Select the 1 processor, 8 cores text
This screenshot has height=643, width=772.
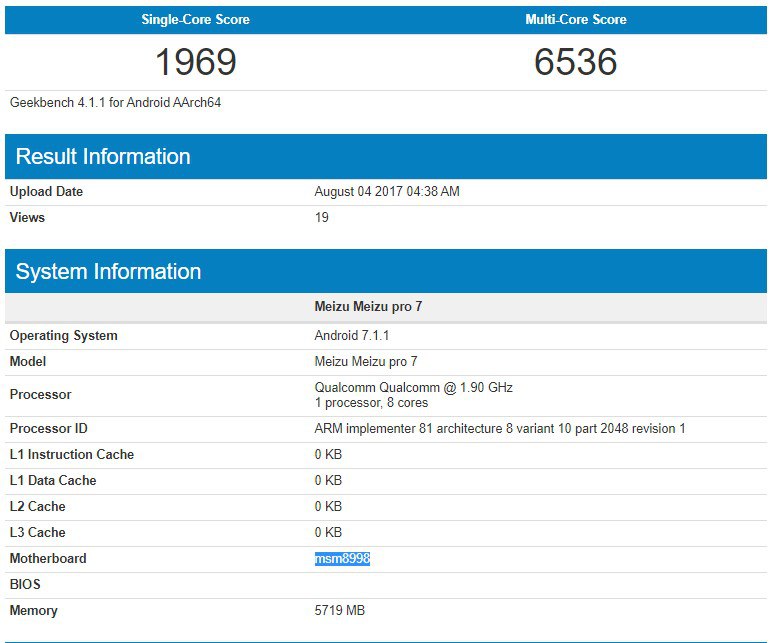coord(371,403)
